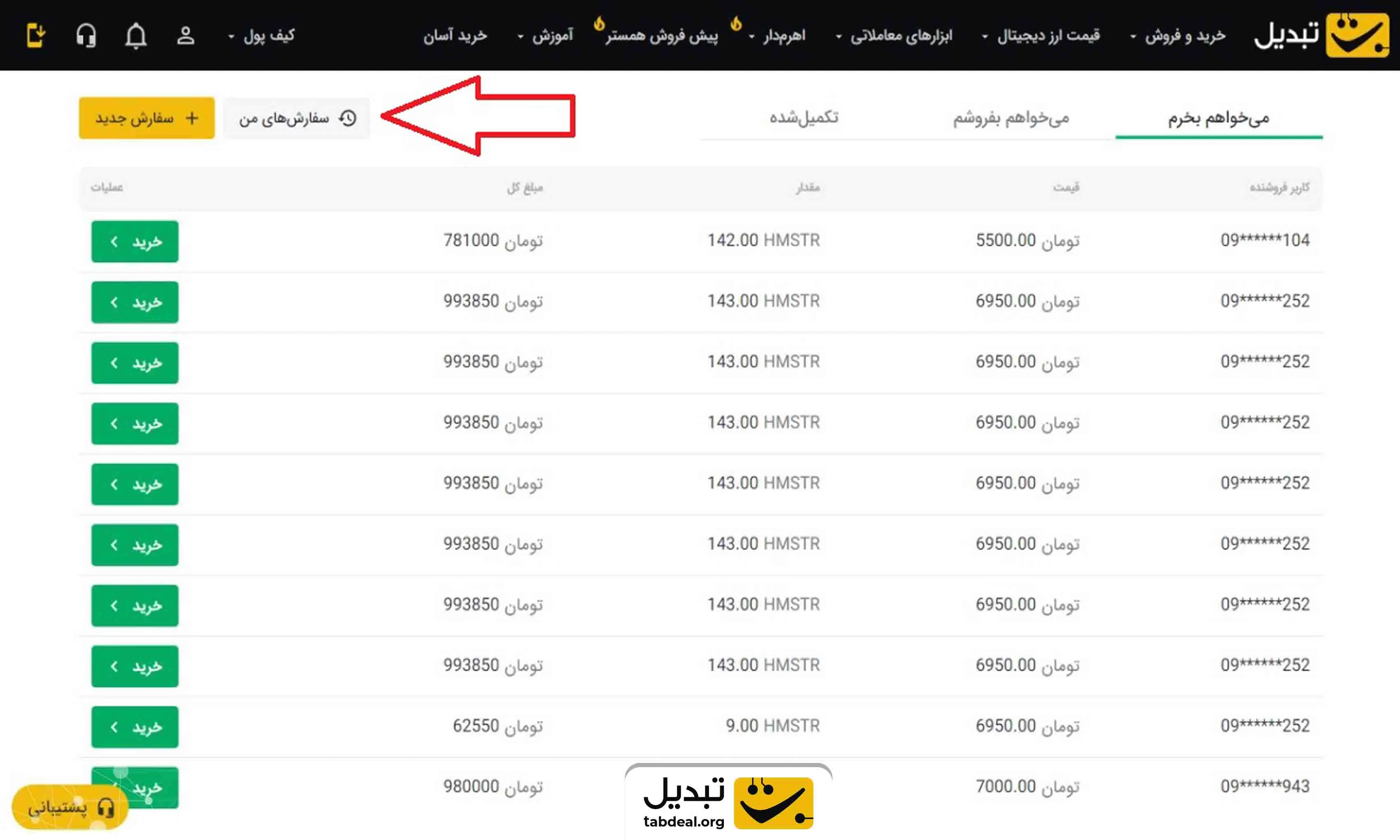Click the مقدار column header
1400x840 pixels.
pos(808,187)
